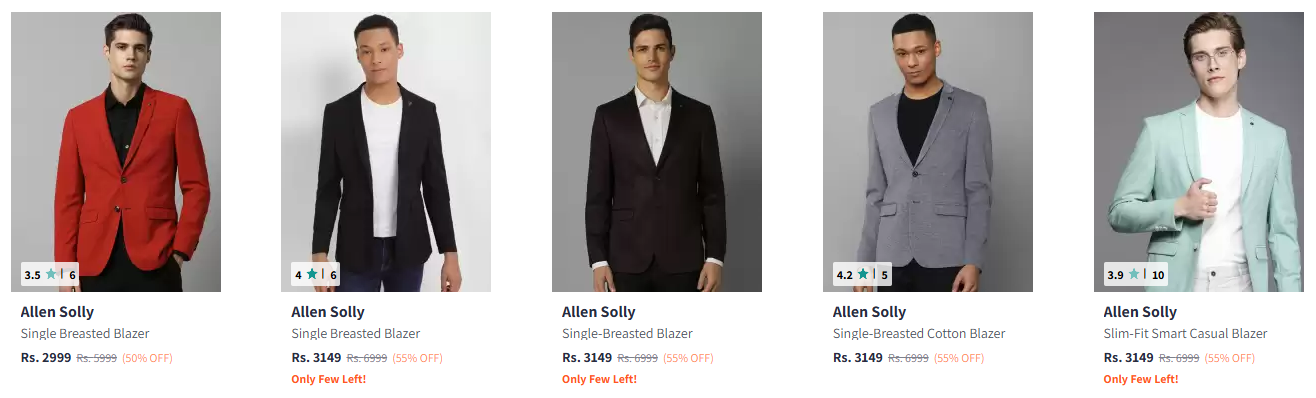Open Slim-Fit Smart Casual Blazer title
1316x398 pixels.
1185,334
